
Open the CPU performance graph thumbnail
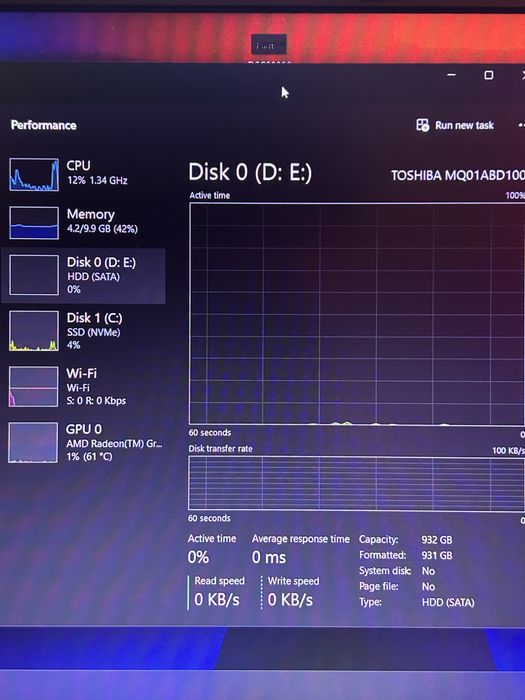tap(34, 175)
